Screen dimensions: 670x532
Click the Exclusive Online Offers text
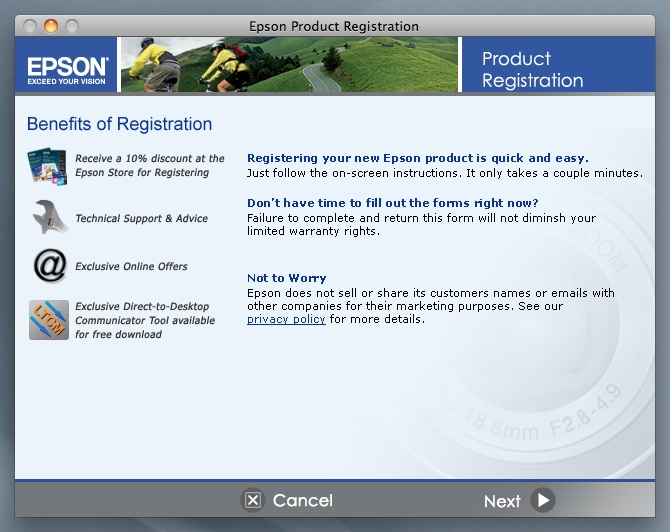(x=131, y=267)
